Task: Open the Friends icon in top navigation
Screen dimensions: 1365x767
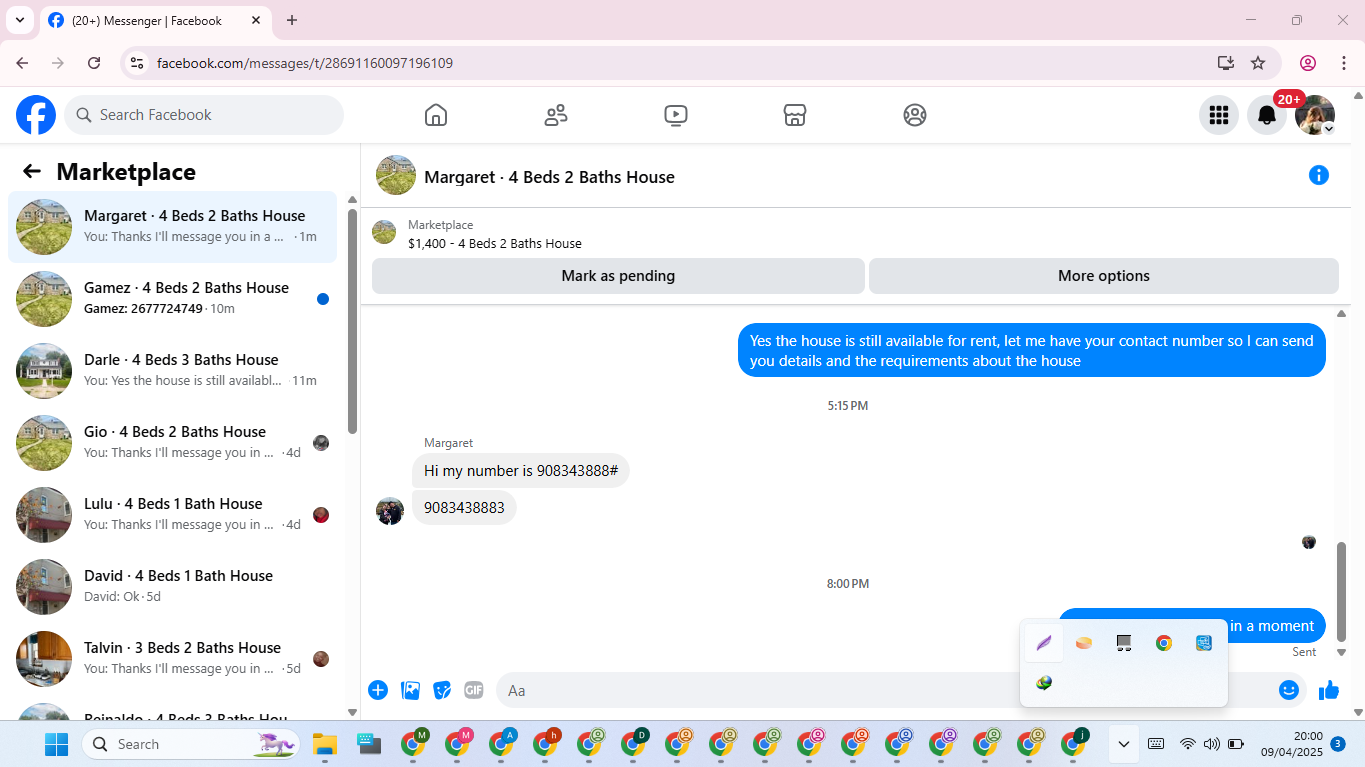Action: pyautogui.click(x=556, y=115)
